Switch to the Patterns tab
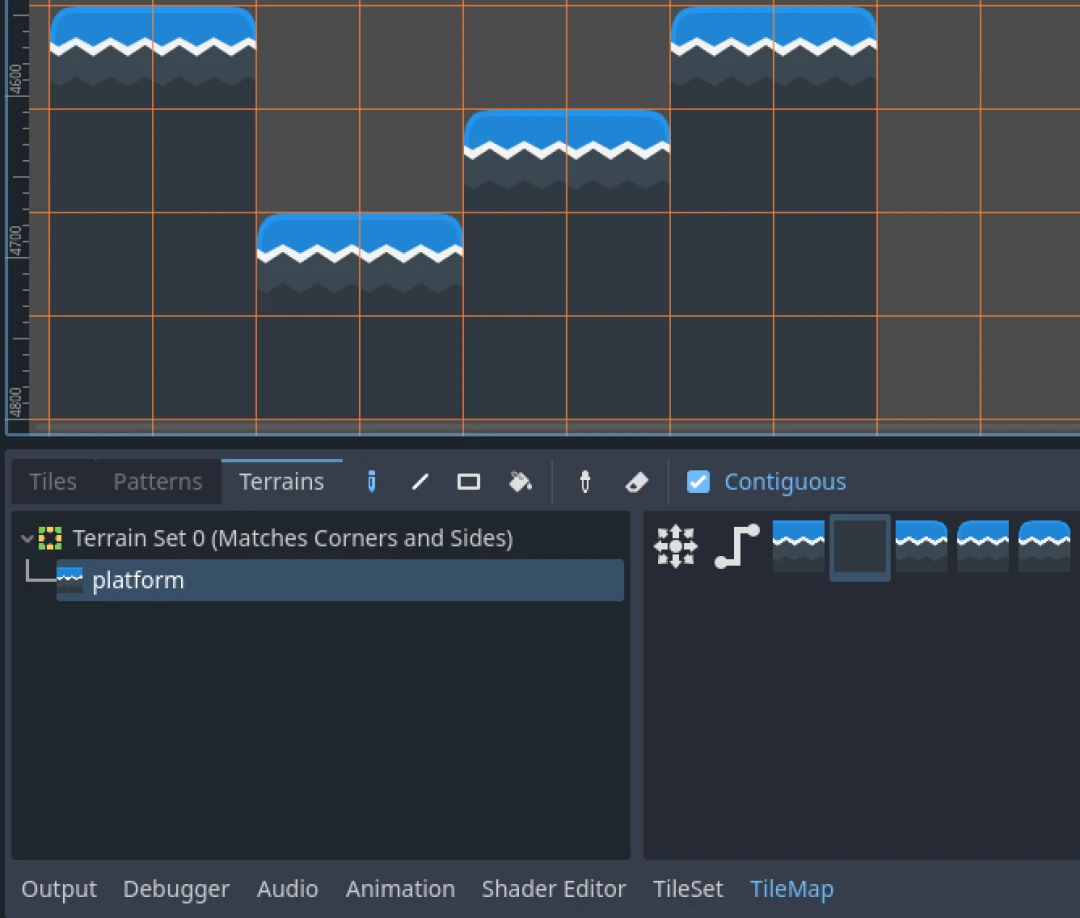1080x918 pixels. click(x=158, y=481)
